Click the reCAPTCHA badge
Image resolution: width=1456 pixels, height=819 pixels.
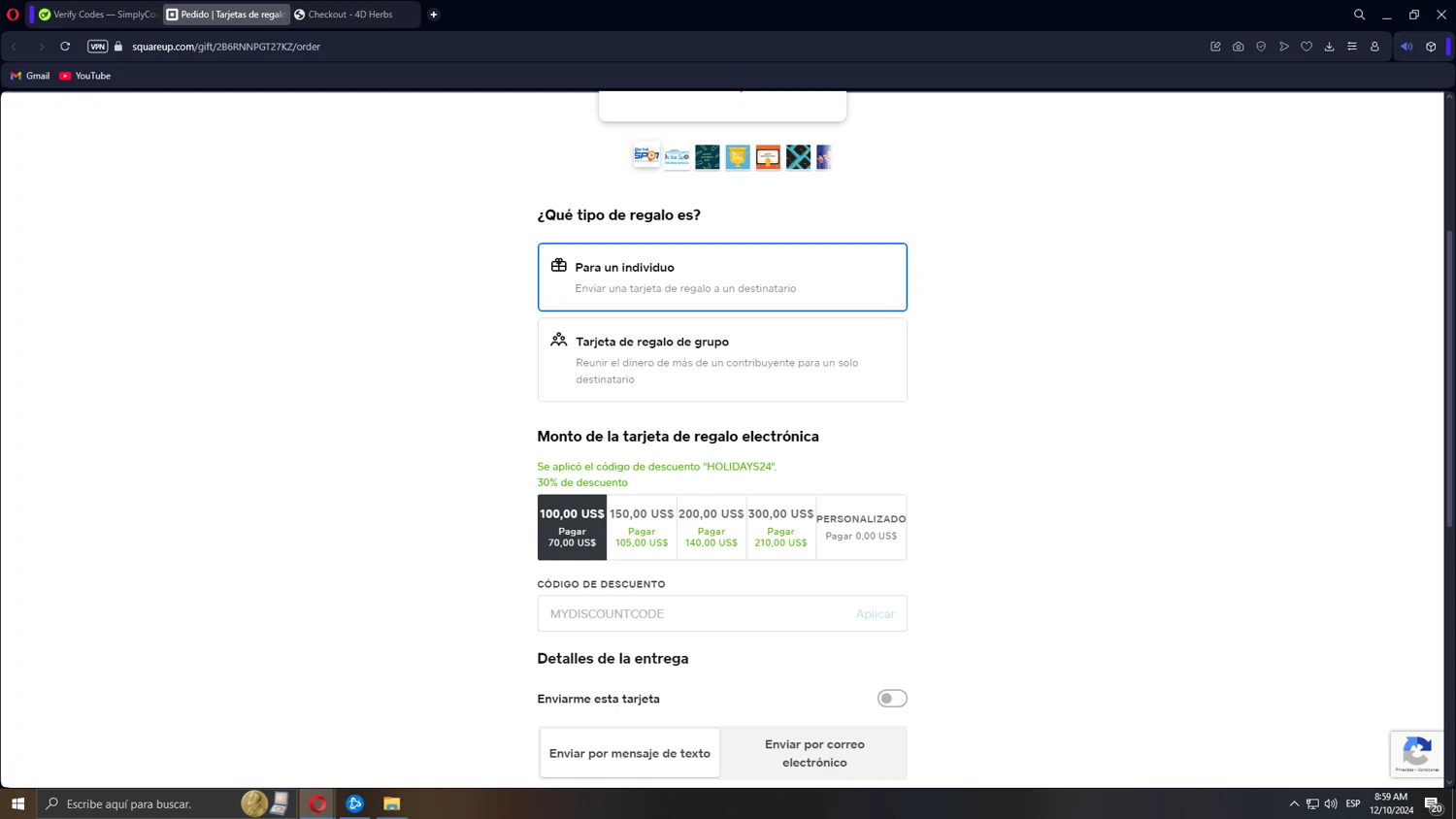coord(1417,754)
